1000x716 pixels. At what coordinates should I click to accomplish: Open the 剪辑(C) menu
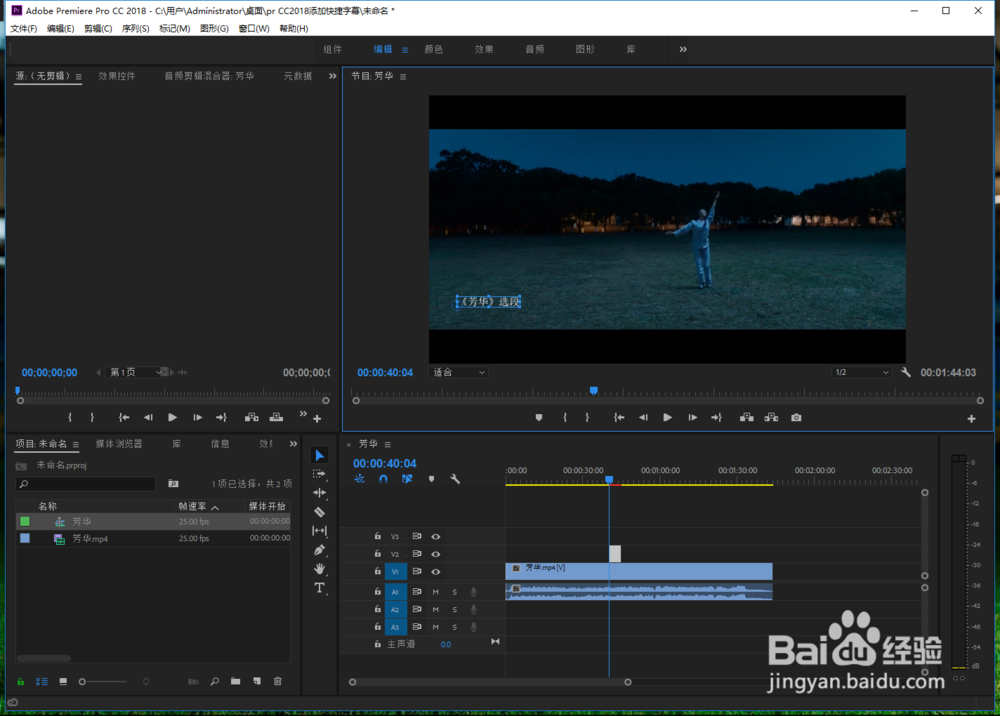pos(98,29)
